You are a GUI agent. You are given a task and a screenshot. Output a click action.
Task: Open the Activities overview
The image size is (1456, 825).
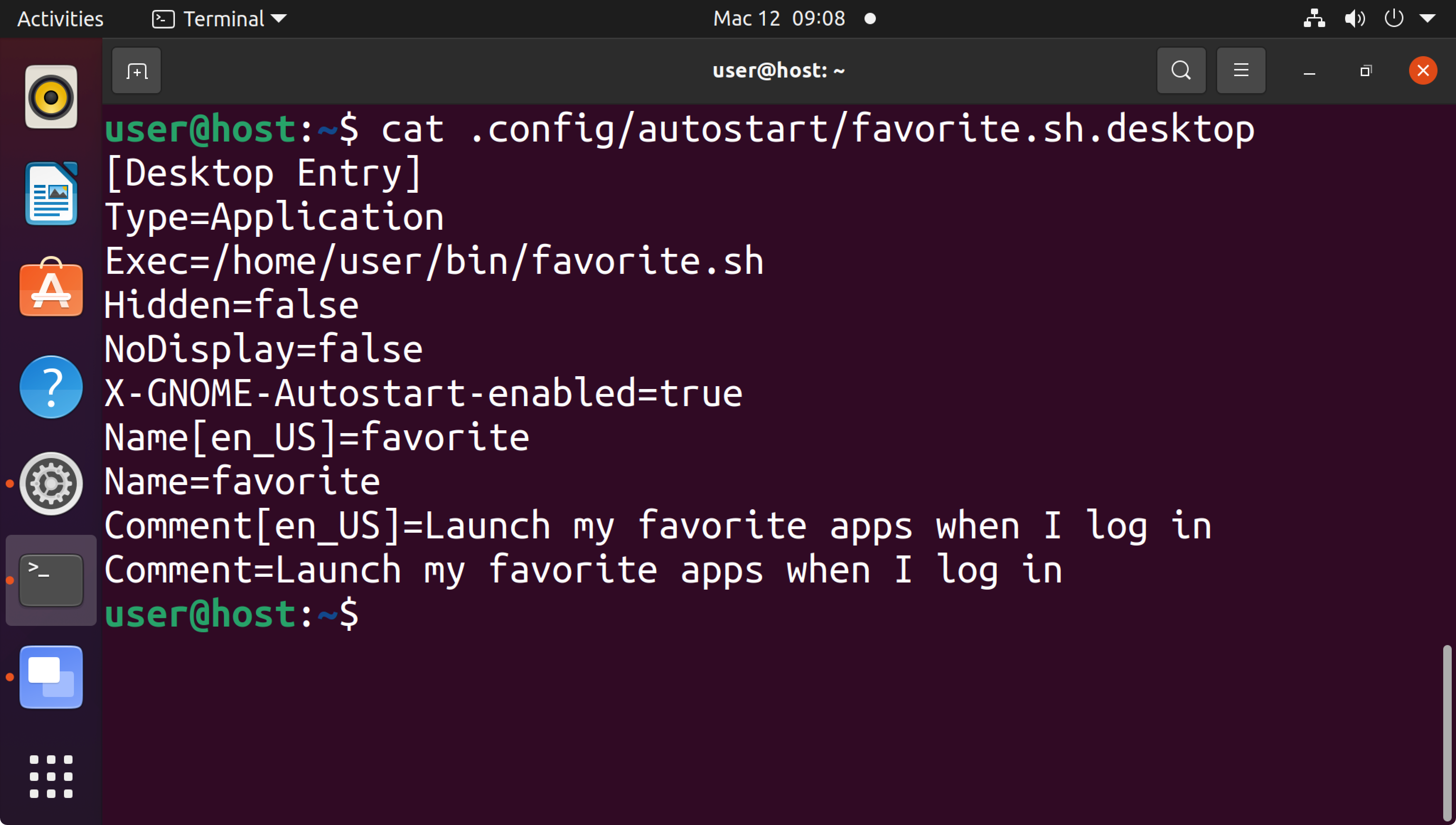coord(60,19)
